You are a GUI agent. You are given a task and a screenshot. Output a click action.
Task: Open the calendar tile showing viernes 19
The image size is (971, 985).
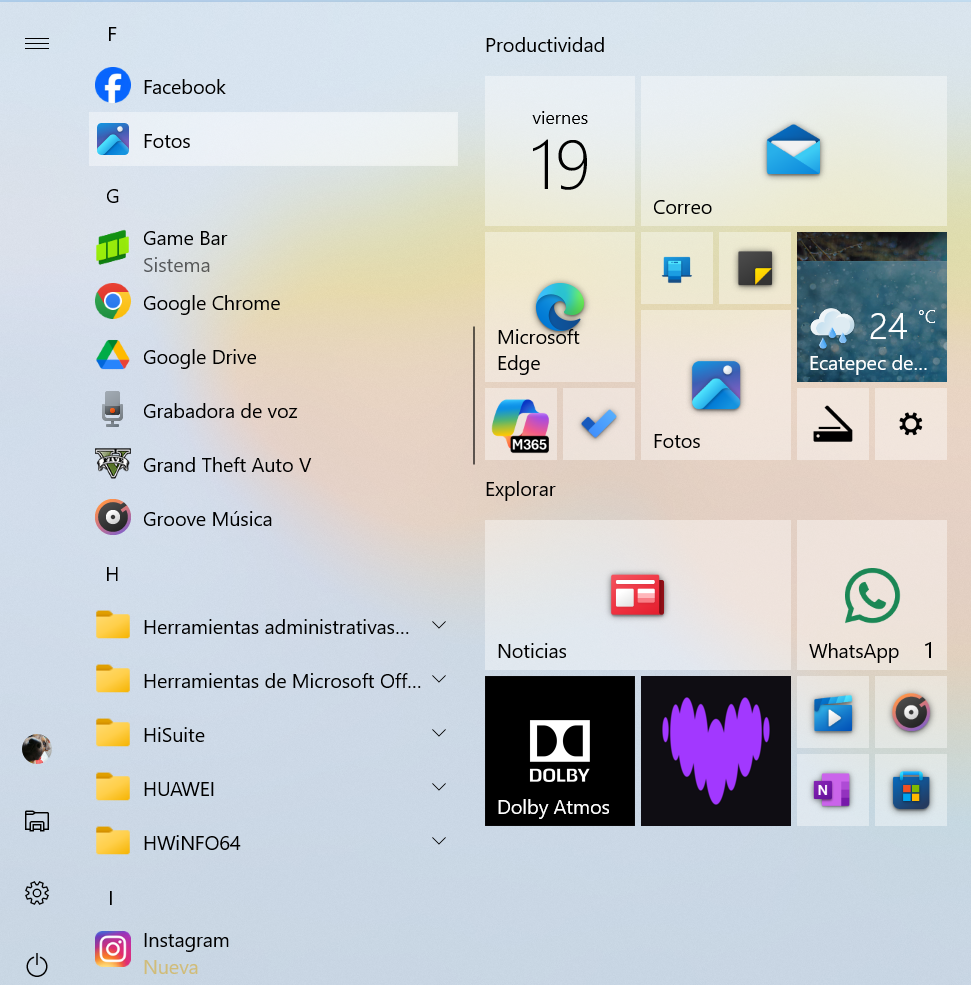point(560,151)
